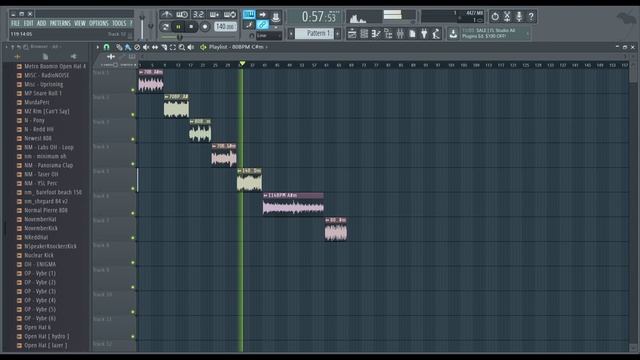640x360 pixels.
Task: Click the right-arrow step editing icon
Action: coord(262,15)
